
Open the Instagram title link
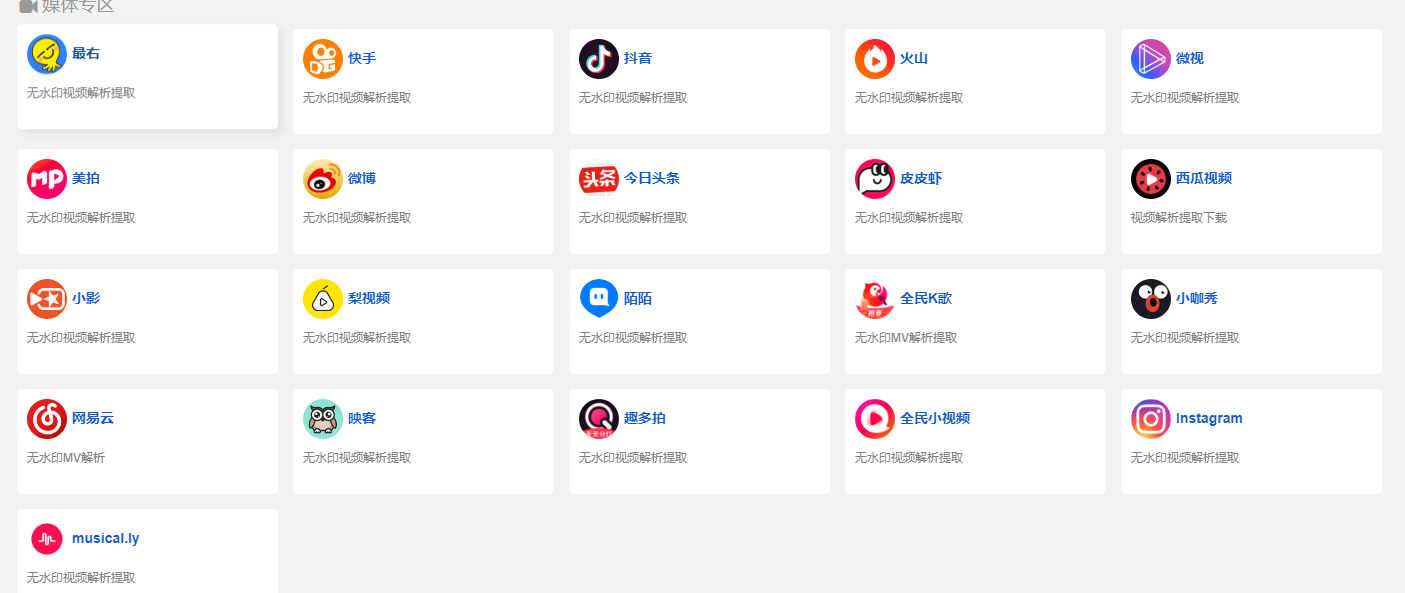point(1209,418)
